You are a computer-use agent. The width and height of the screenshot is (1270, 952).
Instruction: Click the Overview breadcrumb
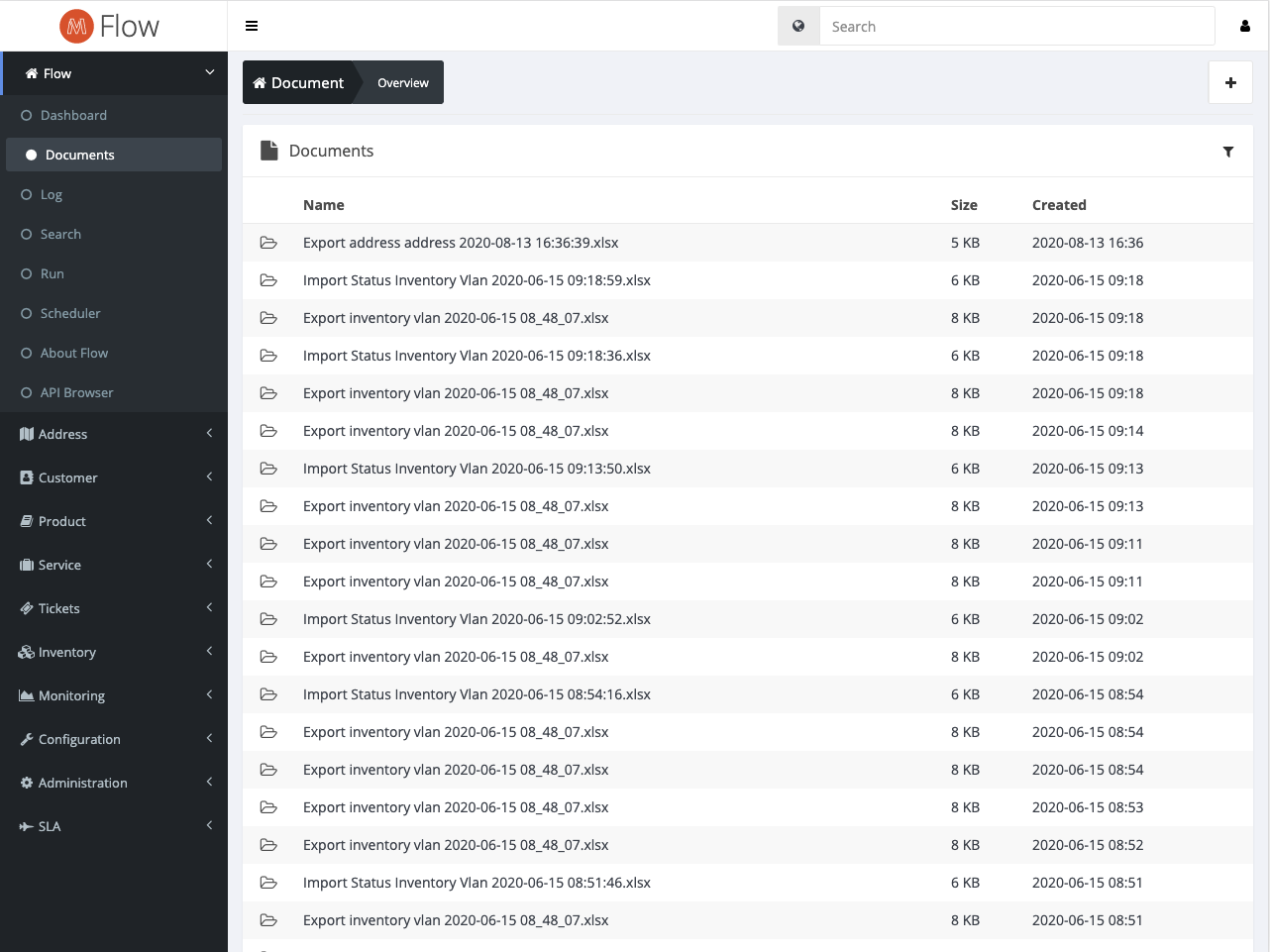point(403,83)
